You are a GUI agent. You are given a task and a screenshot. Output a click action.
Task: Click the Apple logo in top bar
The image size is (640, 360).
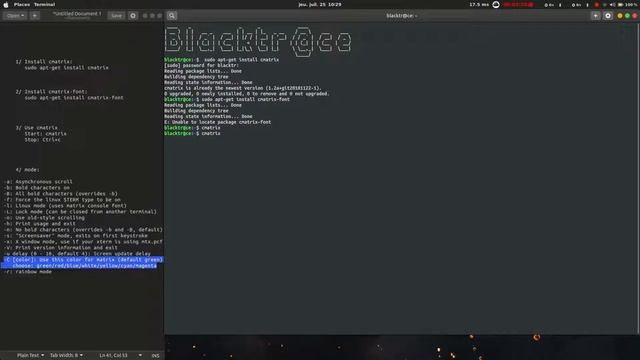coord(6,4)
